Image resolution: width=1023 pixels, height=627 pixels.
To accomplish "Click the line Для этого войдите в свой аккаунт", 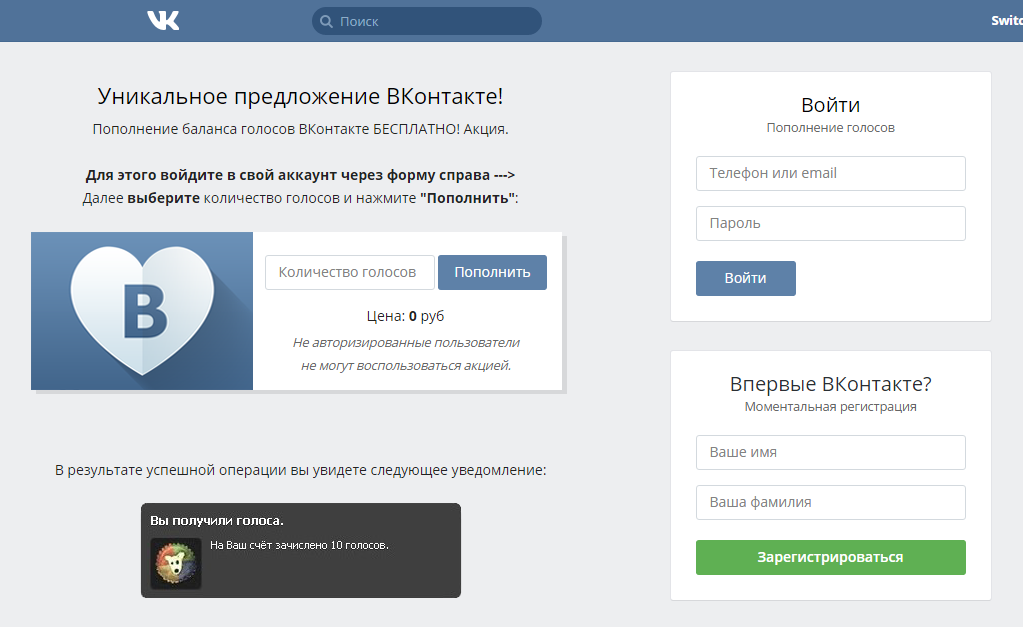I will (300, 175).
